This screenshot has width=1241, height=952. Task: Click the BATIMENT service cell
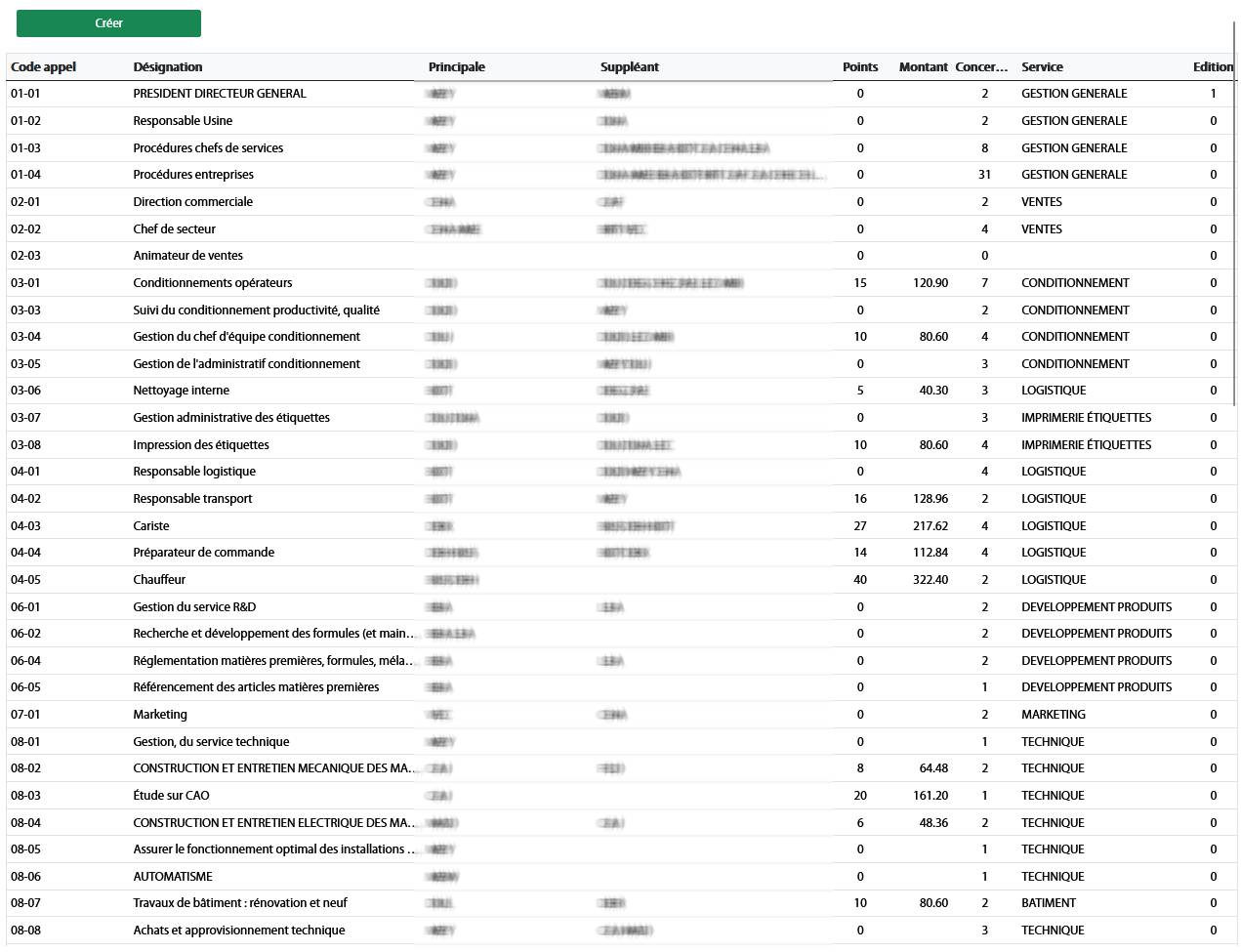[x=1049, y=903]
